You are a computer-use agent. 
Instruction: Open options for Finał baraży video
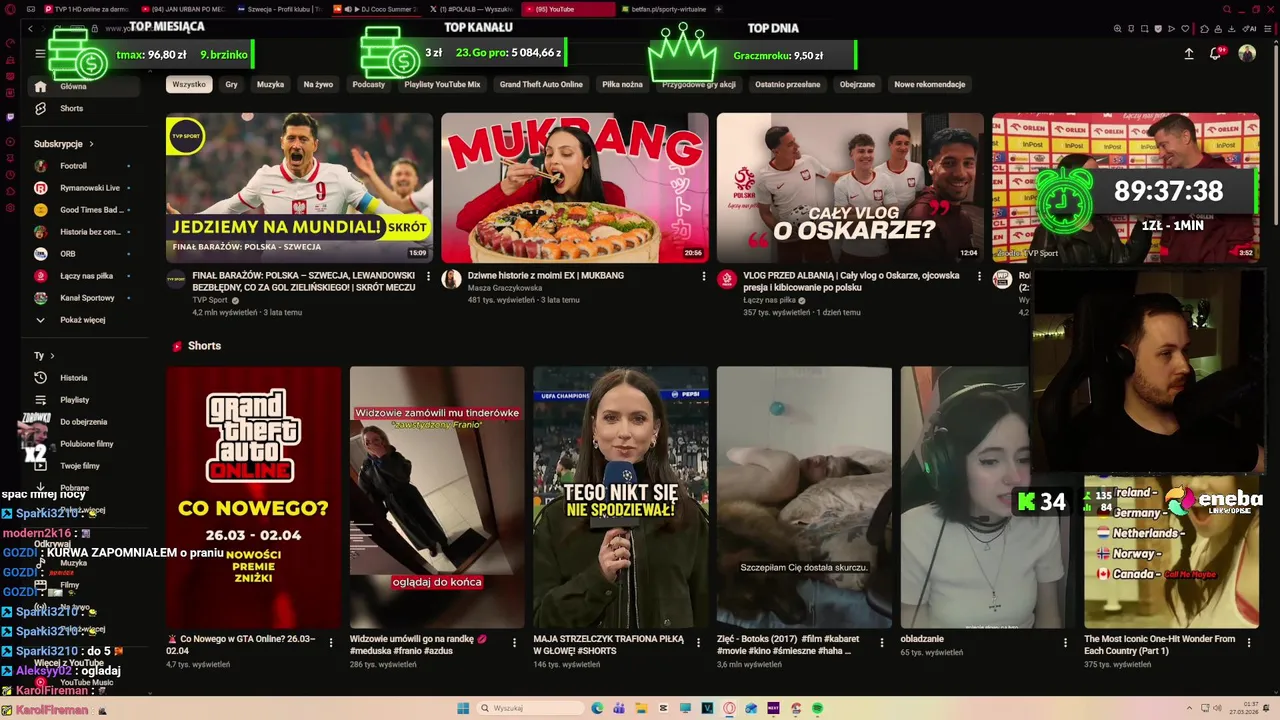click(x=428, y=276)
